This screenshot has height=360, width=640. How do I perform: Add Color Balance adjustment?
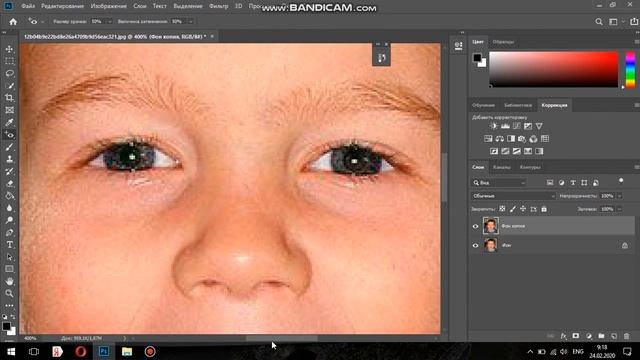499,139
